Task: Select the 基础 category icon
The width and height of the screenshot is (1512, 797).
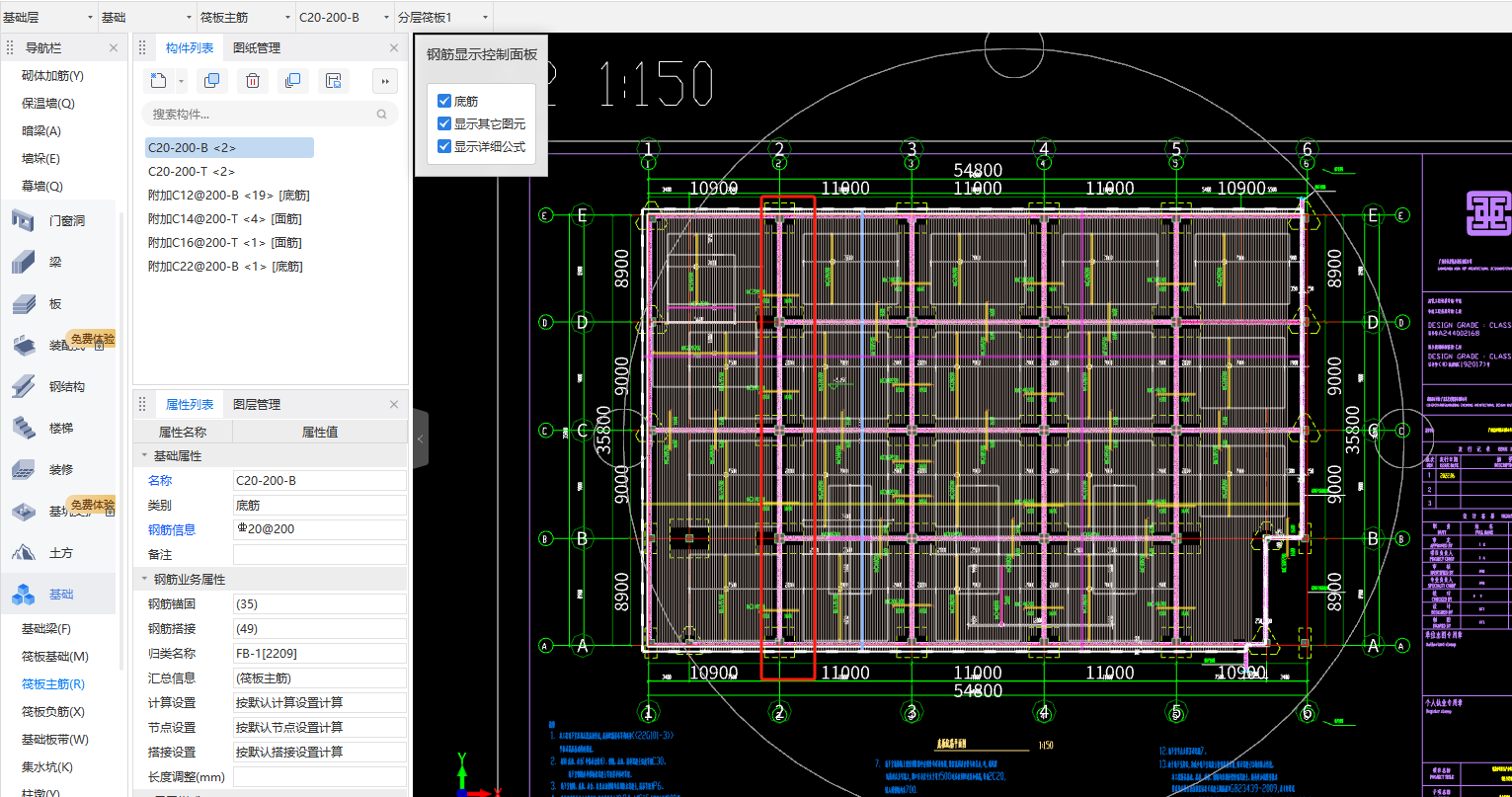Action: (x=25, y=594)
